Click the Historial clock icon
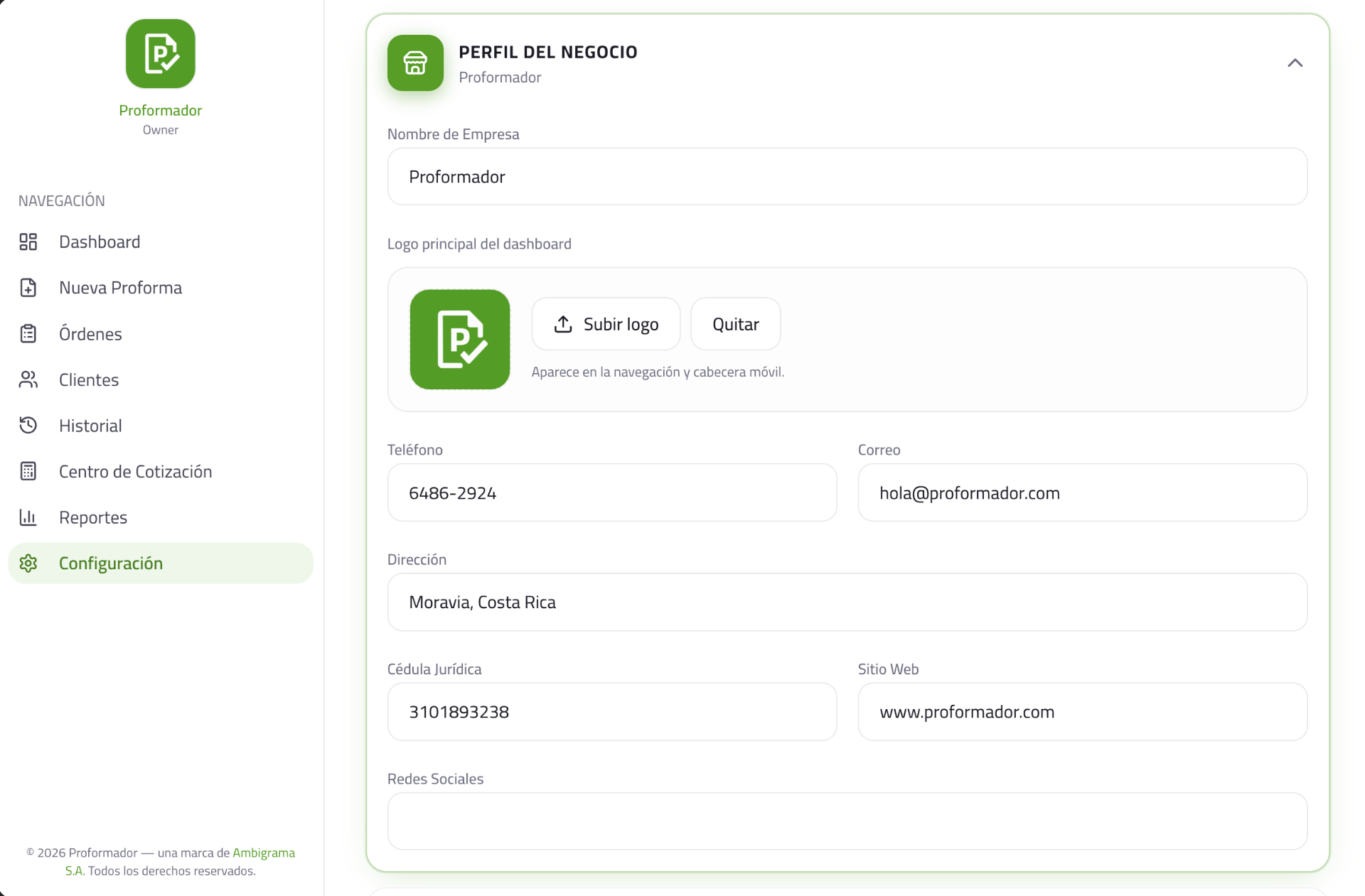This screenshot has width=1365, height=896. [28, 426]
